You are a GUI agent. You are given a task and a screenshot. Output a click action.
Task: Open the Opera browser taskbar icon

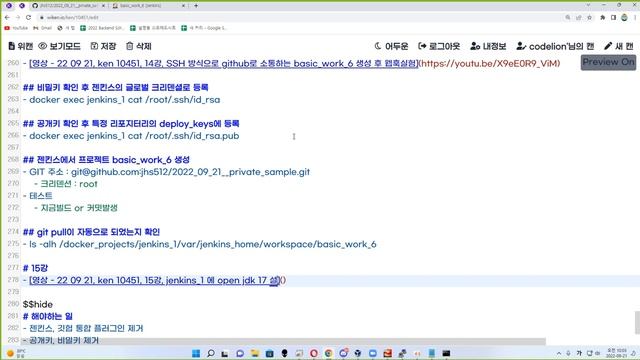[x=313, y=353]
